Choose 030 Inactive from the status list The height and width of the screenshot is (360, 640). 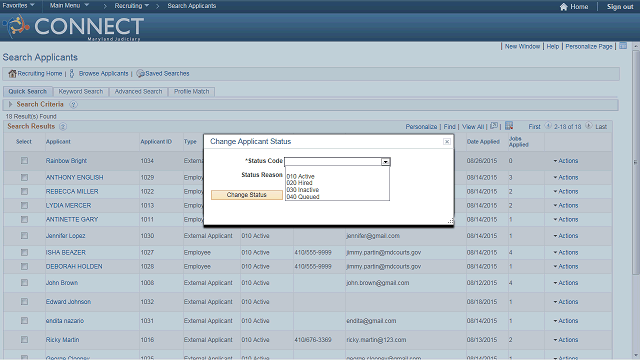coord(303,190)
